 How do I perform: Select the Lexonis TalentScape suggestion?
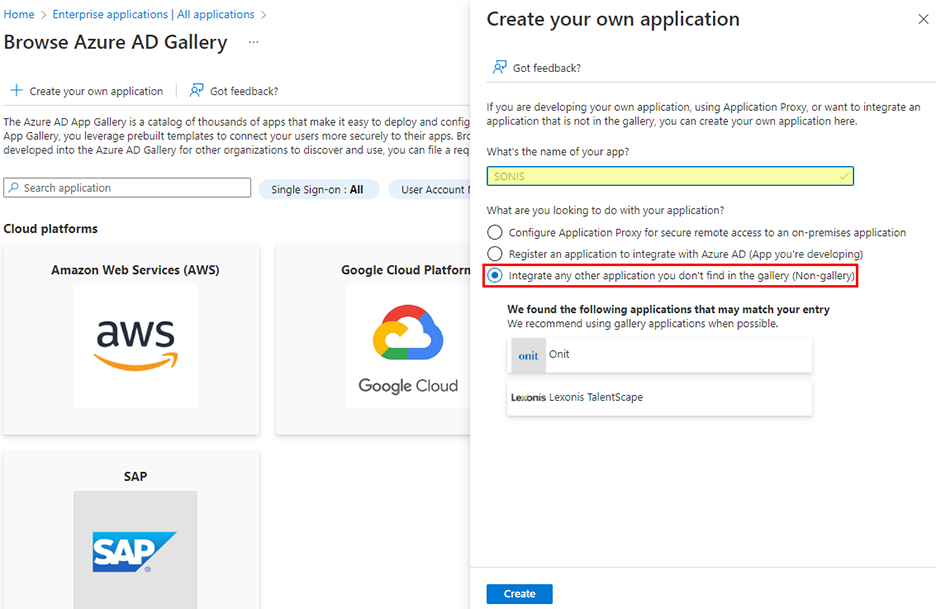pos(659,398)
